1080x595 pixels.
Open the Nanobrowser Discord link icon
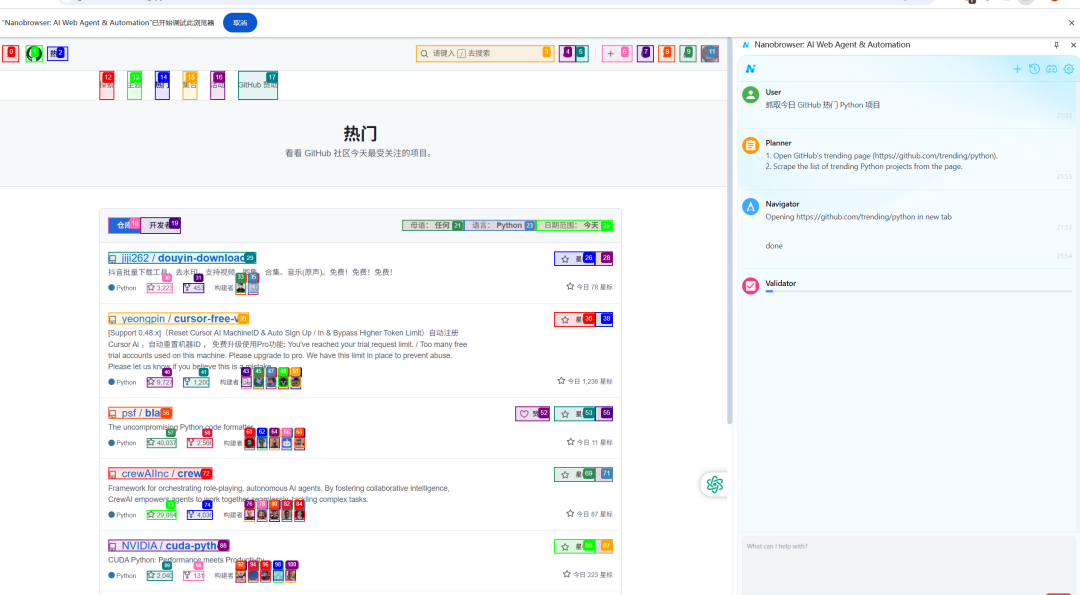[x=1051, y=69]
